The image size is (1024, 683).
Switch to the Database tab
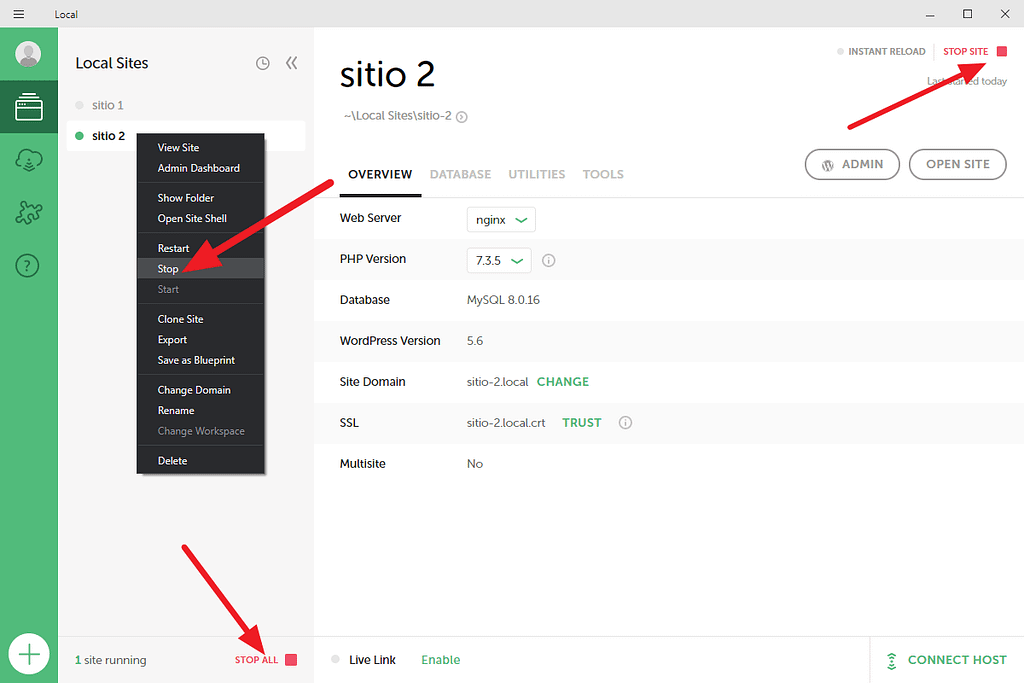[460, 174]
